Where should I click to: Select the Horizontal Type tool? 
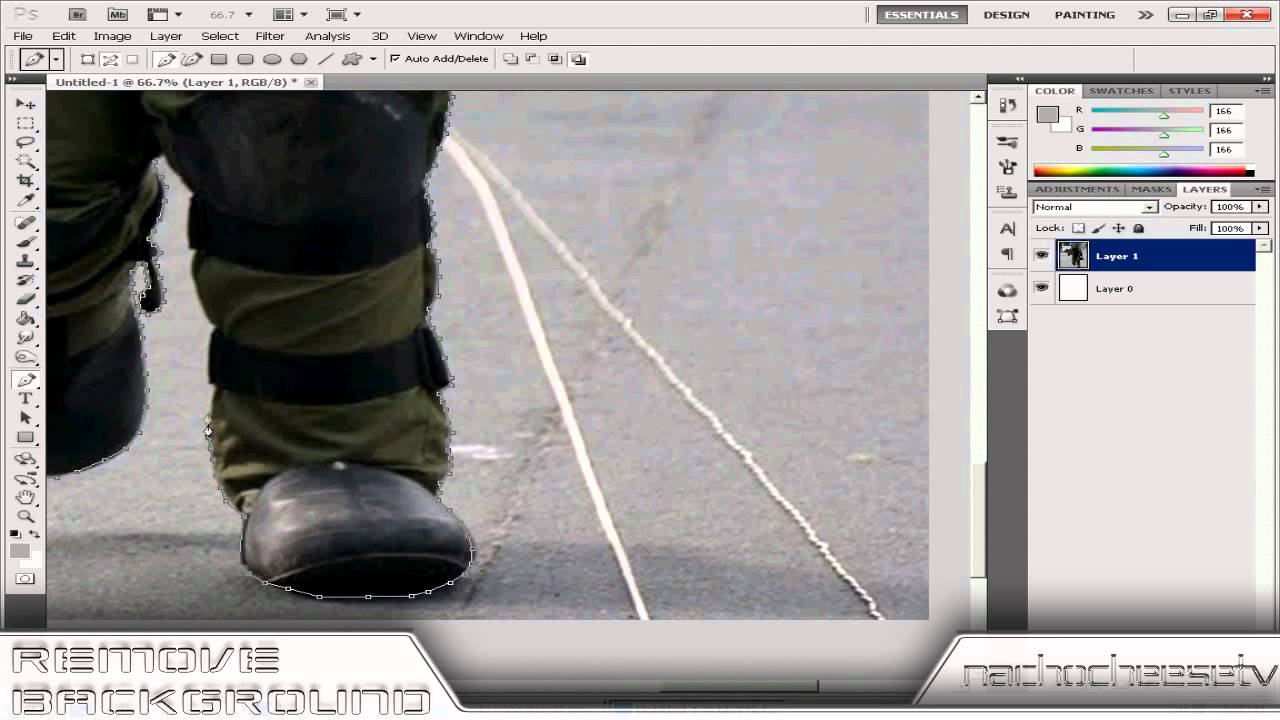coord(26,399)
